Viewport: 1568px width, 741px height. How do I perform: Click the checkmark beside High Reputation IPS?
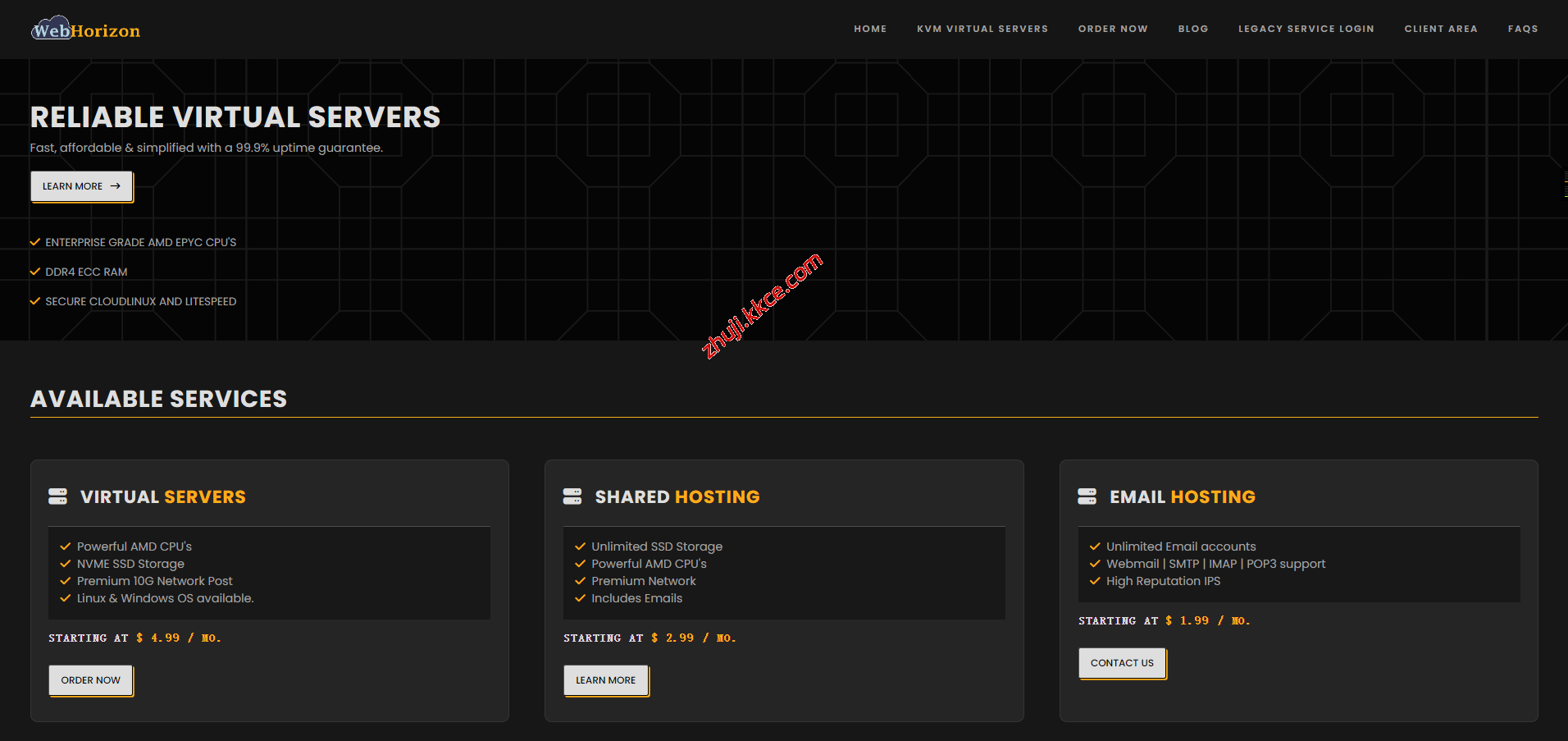[1095, 581]
